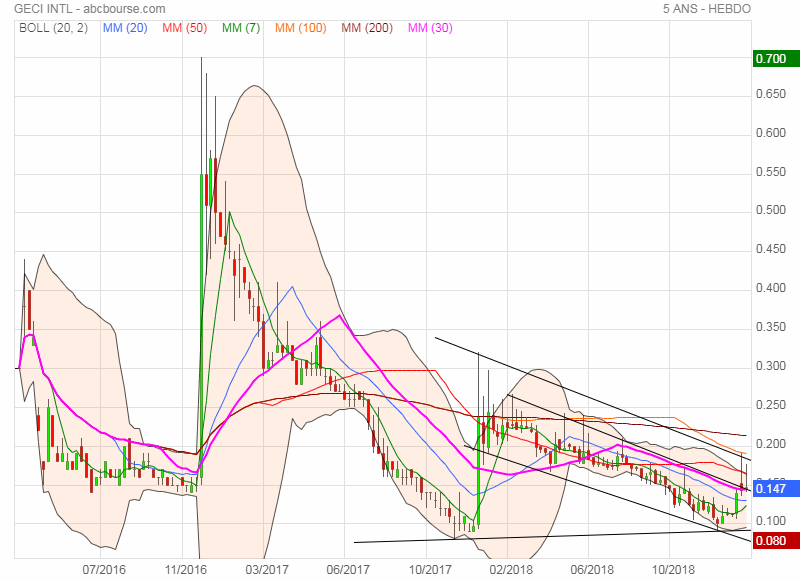This screenshot has width=800, height=580.
Task: Click the orange MM (100) legend label
Action: [x=301, y=28]
